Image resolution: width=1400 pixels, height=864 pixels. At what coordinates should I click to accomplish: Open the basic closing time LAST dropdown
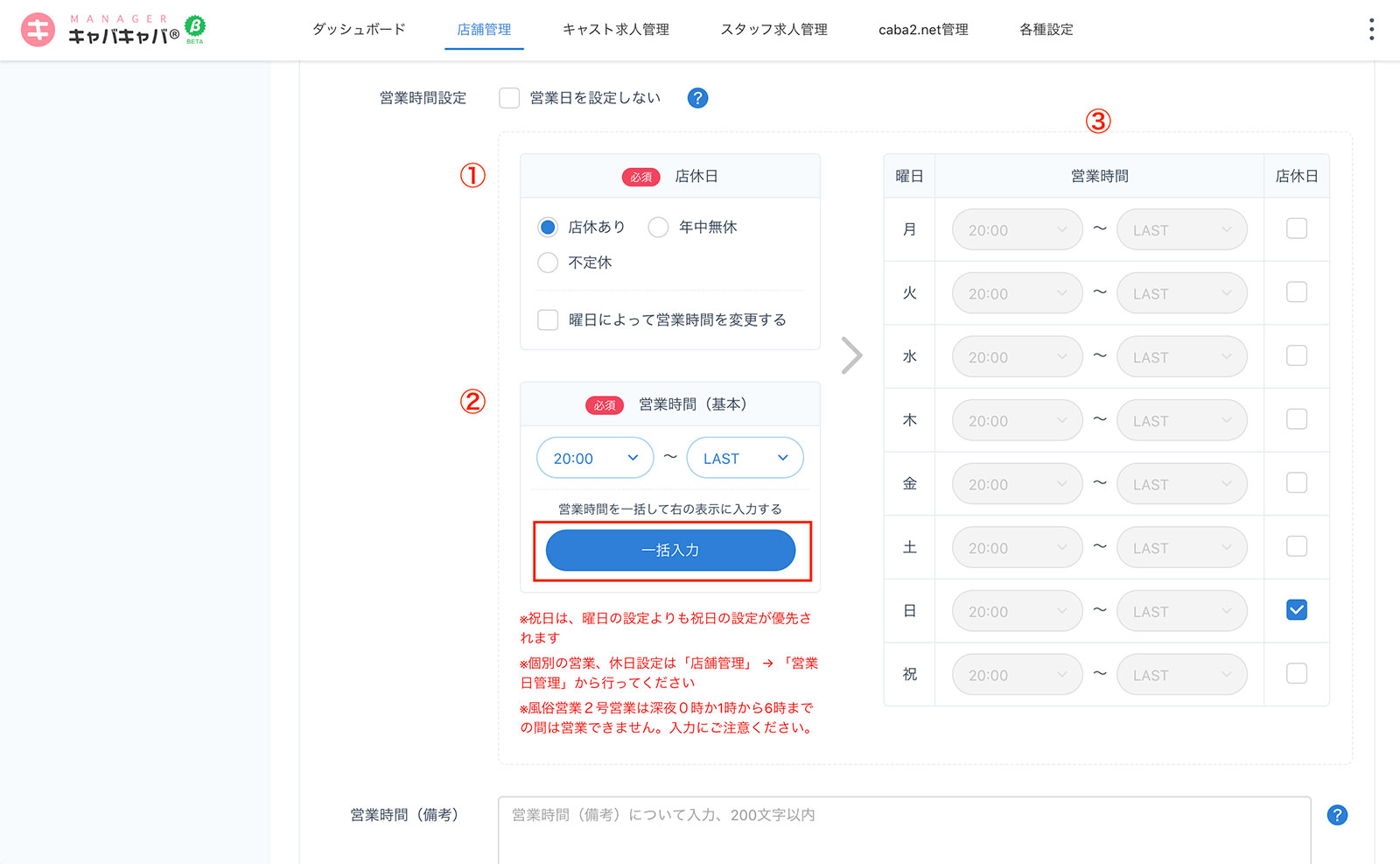(x=745, y=458)
